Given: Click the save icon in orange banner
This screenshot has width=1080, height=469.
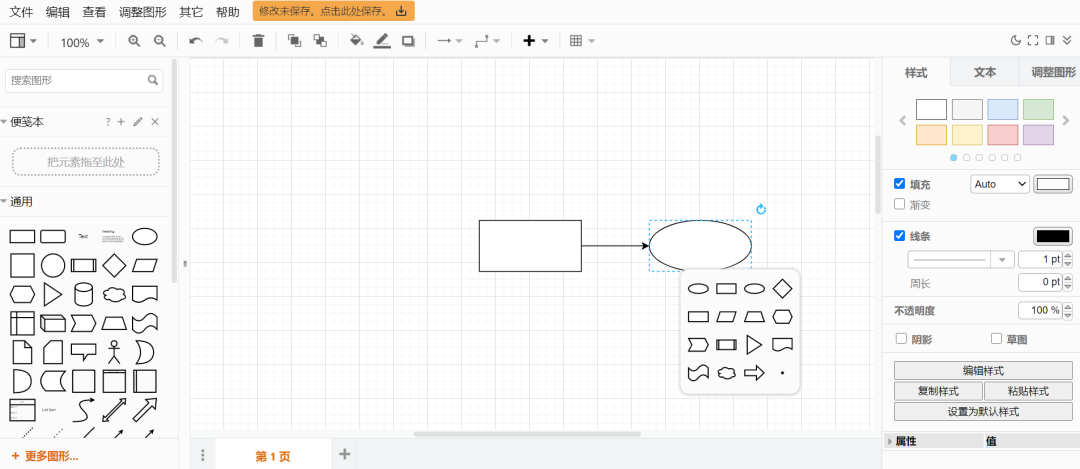Looking at the screenshot, I should click(401, 12).
